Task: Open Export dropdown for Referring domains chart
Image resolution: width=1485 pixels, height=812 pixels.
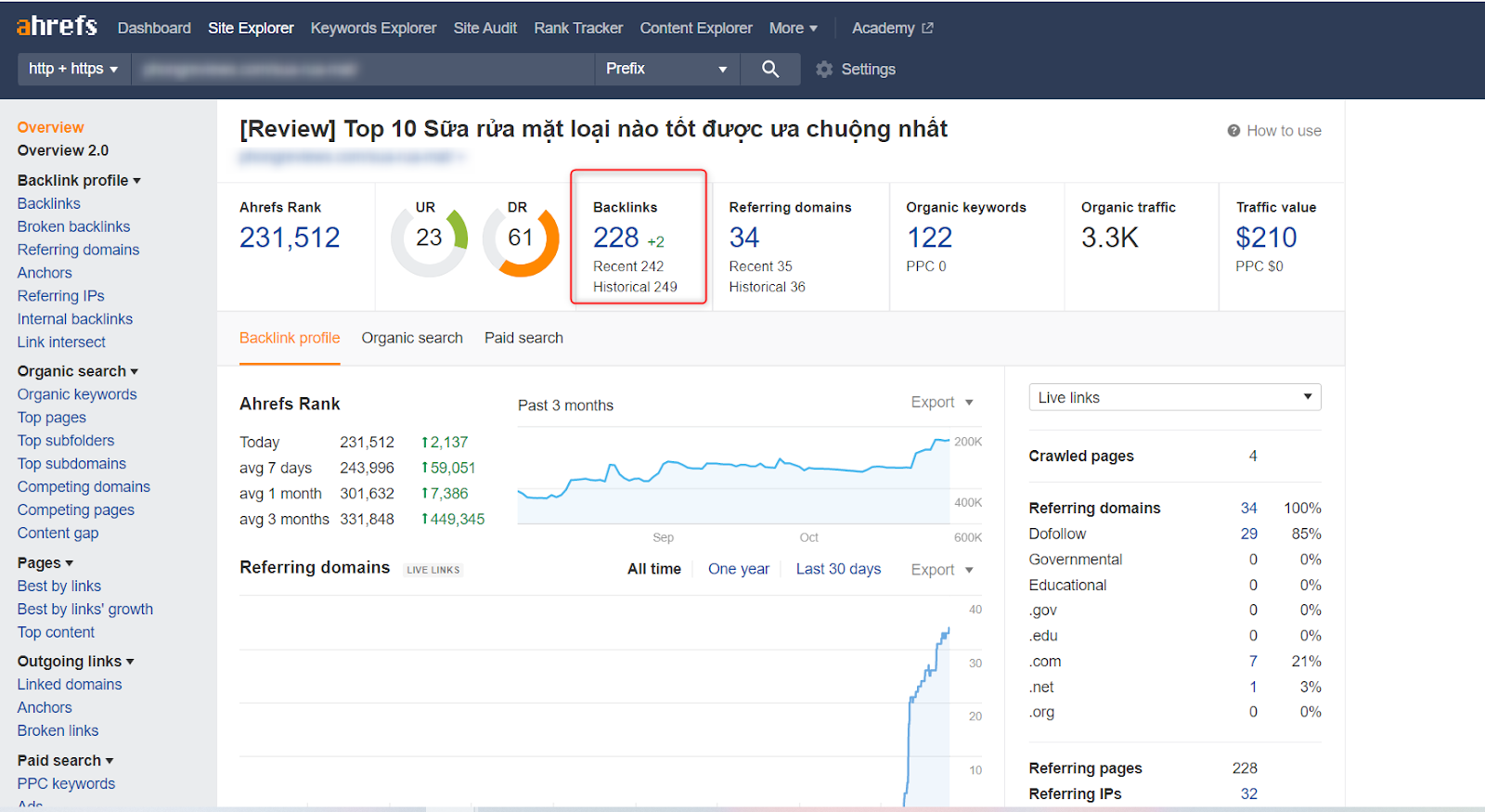Action: [x=942, y=570]
